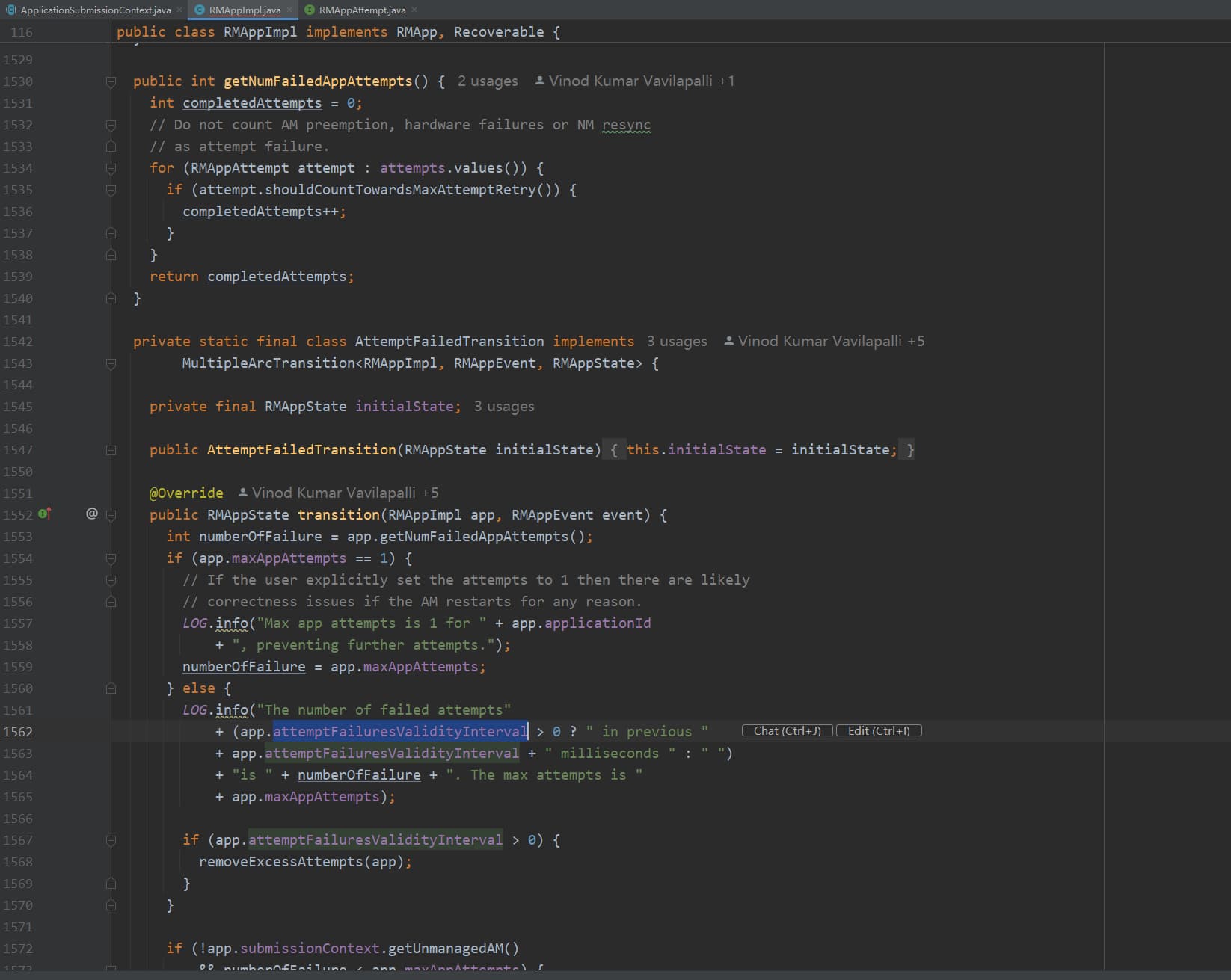Open the RMAppAttempt.java tab

click(362, 10)
